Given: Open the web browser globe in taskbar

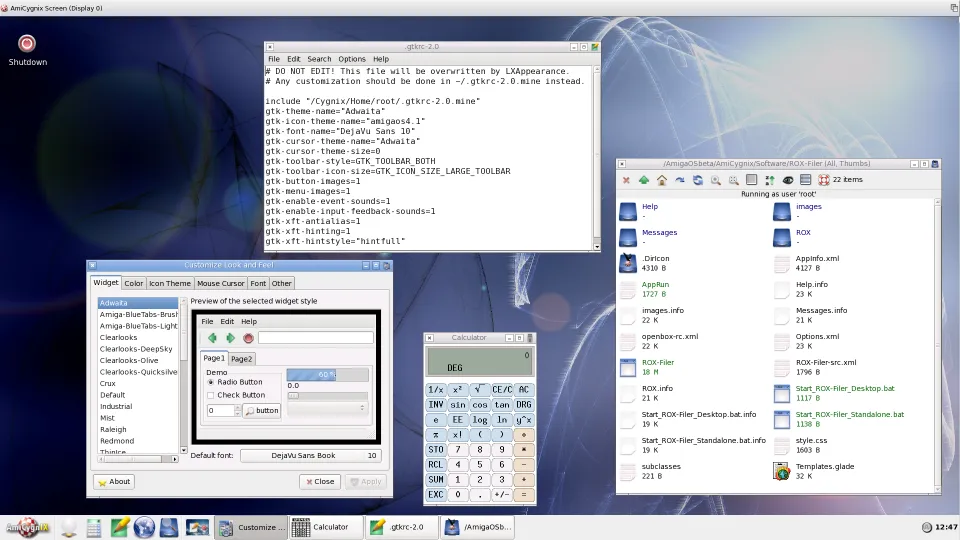Looking at the screenshot, I should 144,527.
